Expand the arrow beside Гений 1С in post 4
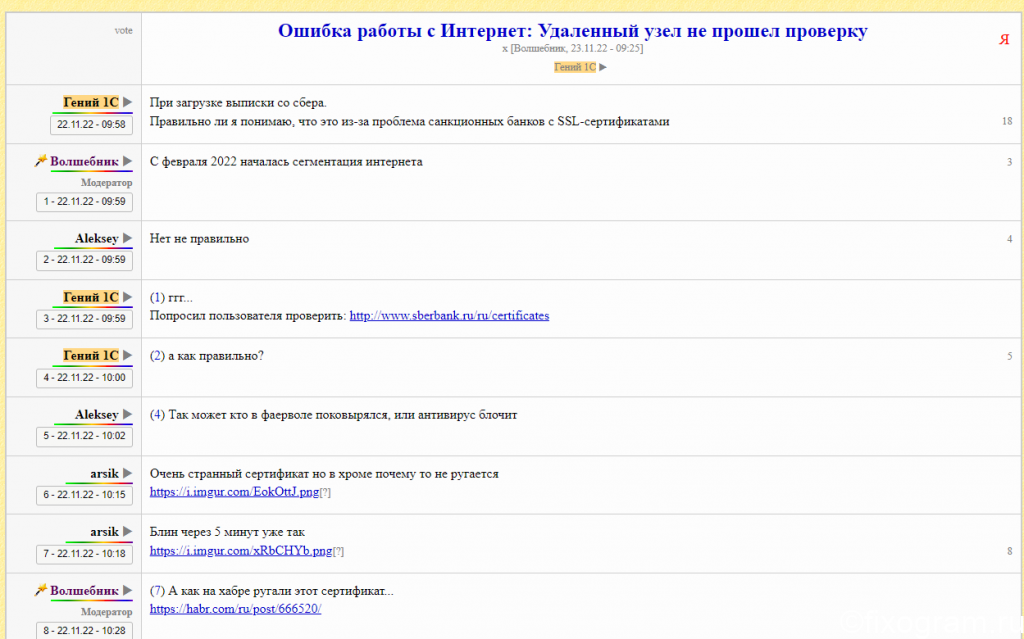This screenshot has height=639, width=1024. 127,355
